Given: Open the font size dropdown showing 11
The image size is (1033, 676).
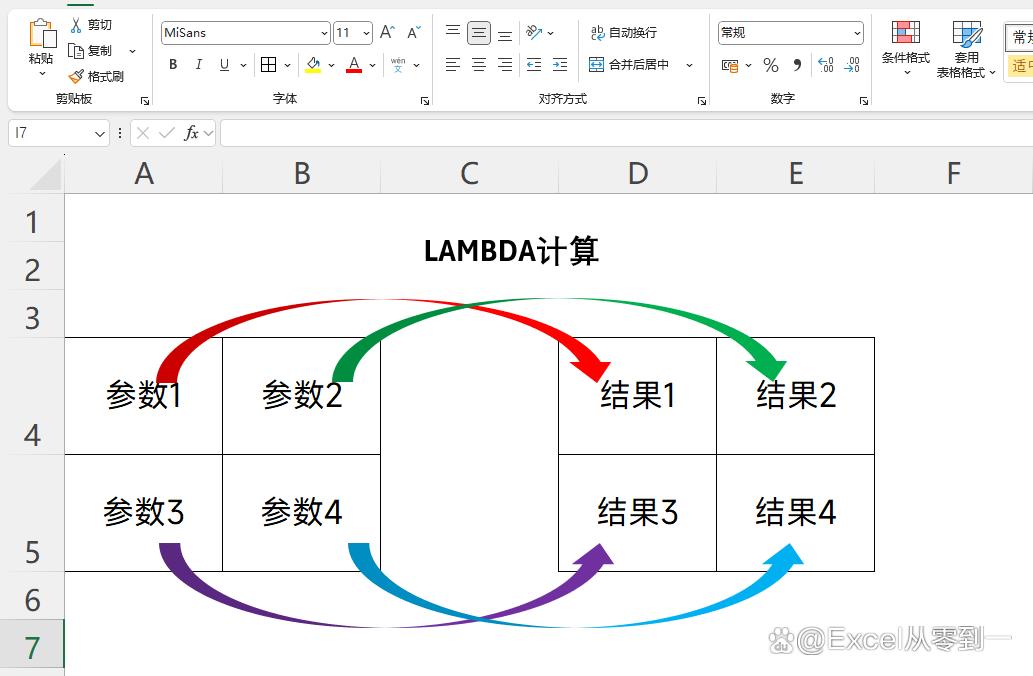Looking at the screenshot, I should click(x=367, y=32).
